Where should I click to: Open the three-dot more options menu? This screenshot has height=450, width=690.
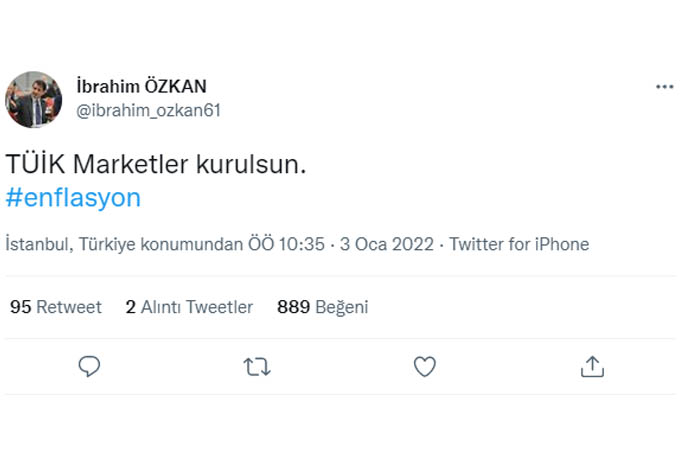[x=665, y=87]
